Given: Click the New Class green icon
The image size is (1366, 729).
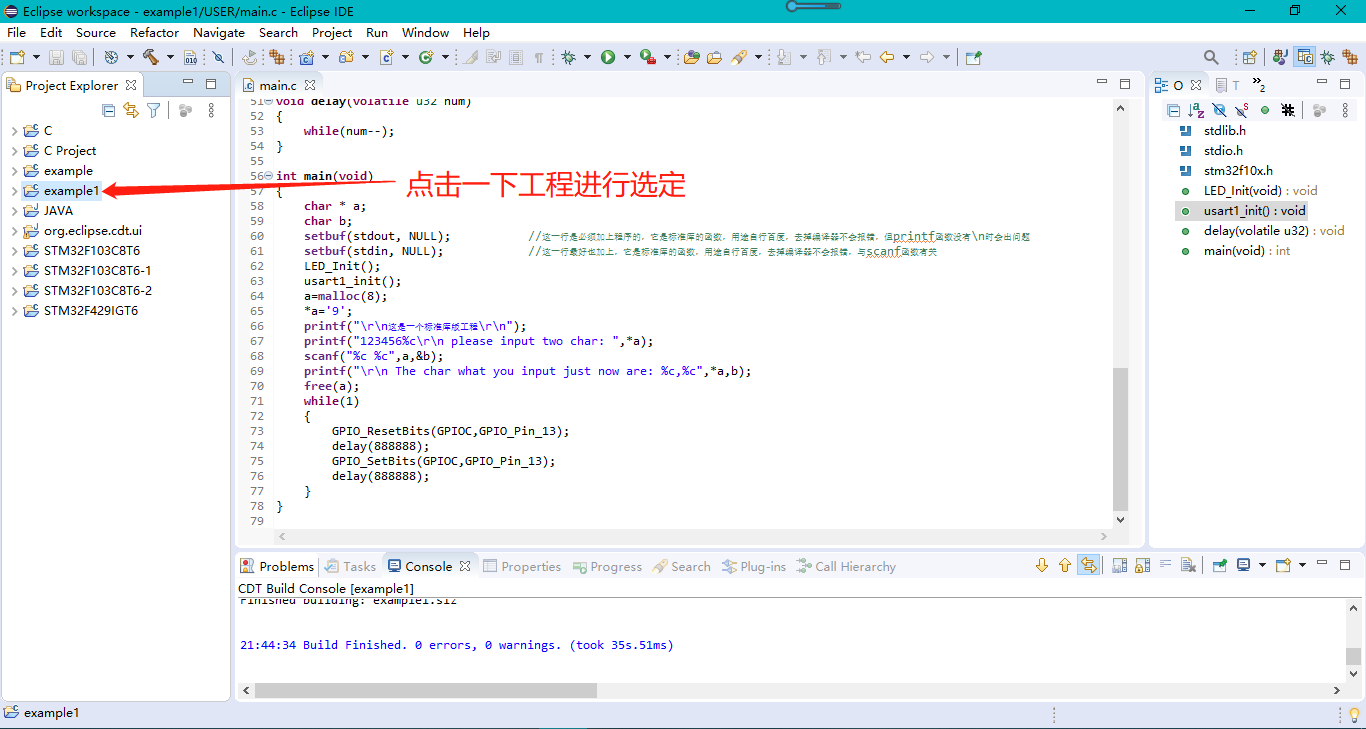Looking at the screenshot, I should (426, 58).
